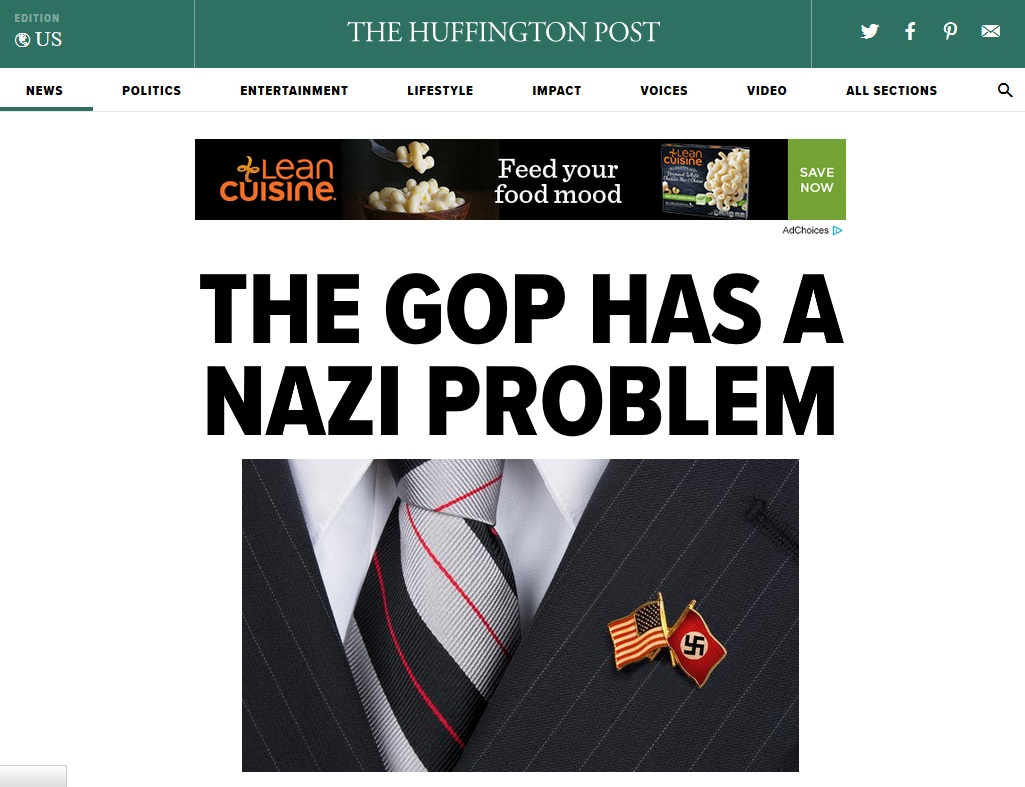Click the Pinterest icon in header
Screen dimensions: 1025x787
tap(950, 31)
